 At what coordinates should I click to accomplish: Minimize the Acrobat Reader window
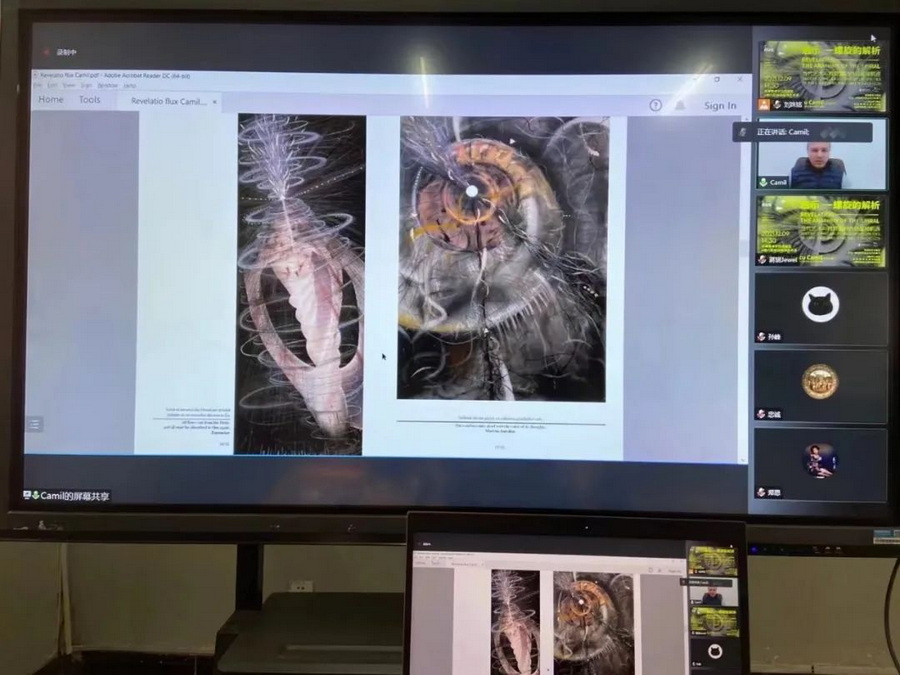click(x=696, y=79)
